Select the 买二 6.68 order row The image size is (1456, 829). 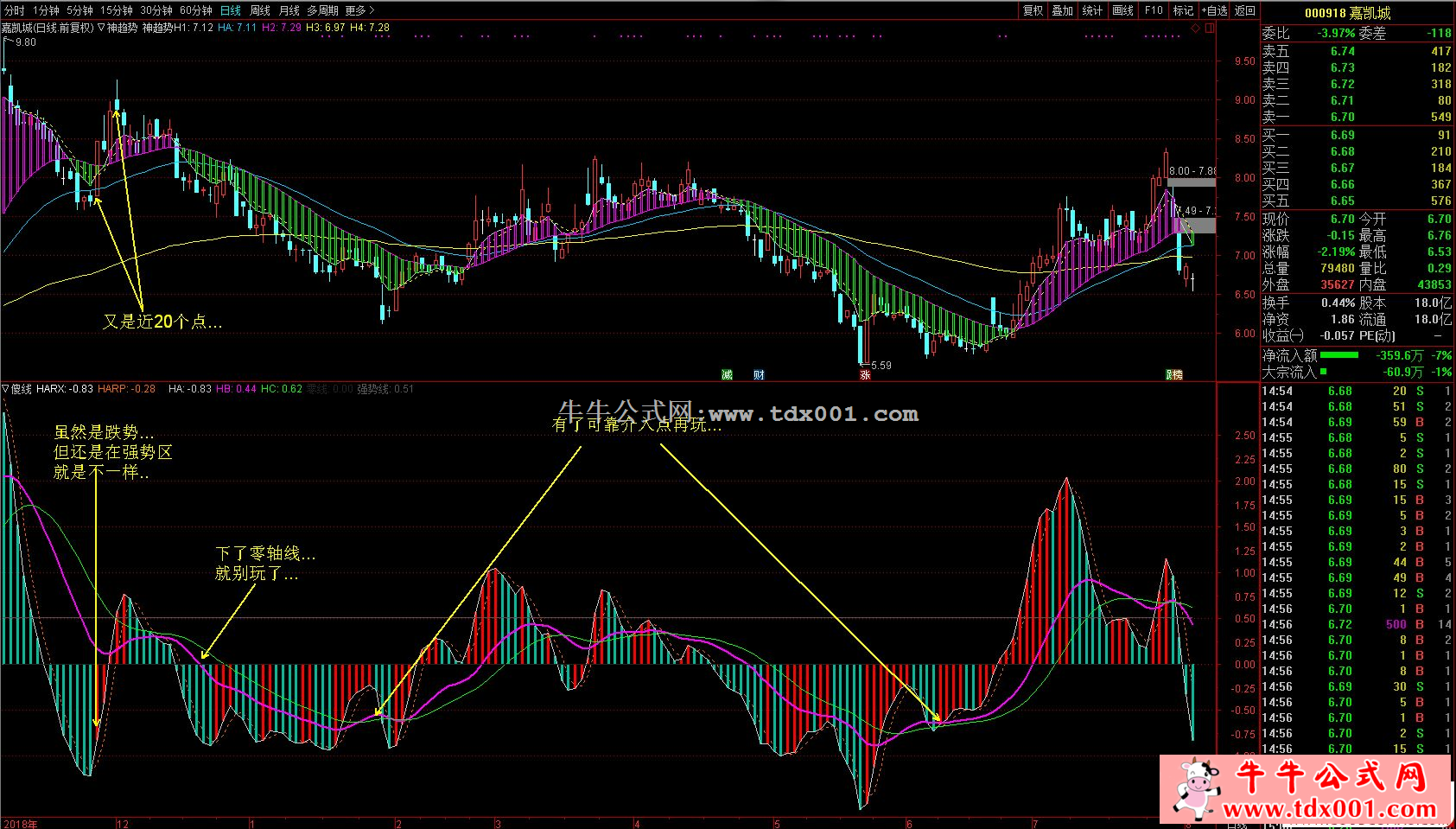pyautogui.click(x=1357, y=151)
